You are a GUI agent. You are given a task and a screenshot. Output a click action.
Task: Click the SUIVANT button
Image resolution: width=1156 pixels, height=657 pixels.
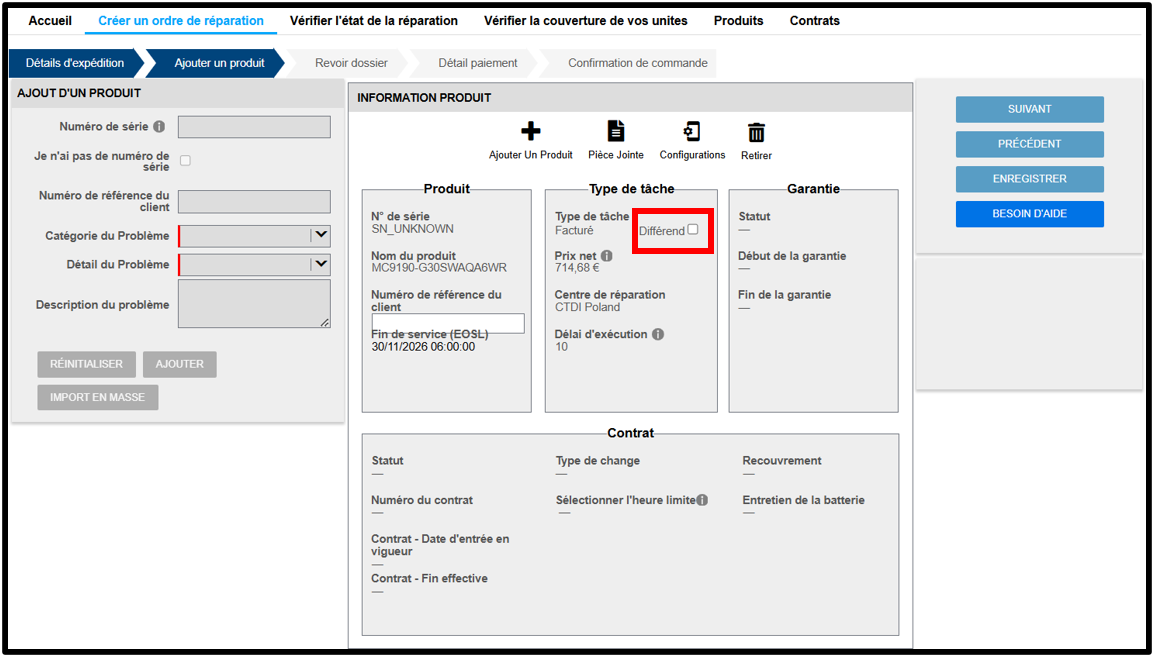click(1030, 109)
